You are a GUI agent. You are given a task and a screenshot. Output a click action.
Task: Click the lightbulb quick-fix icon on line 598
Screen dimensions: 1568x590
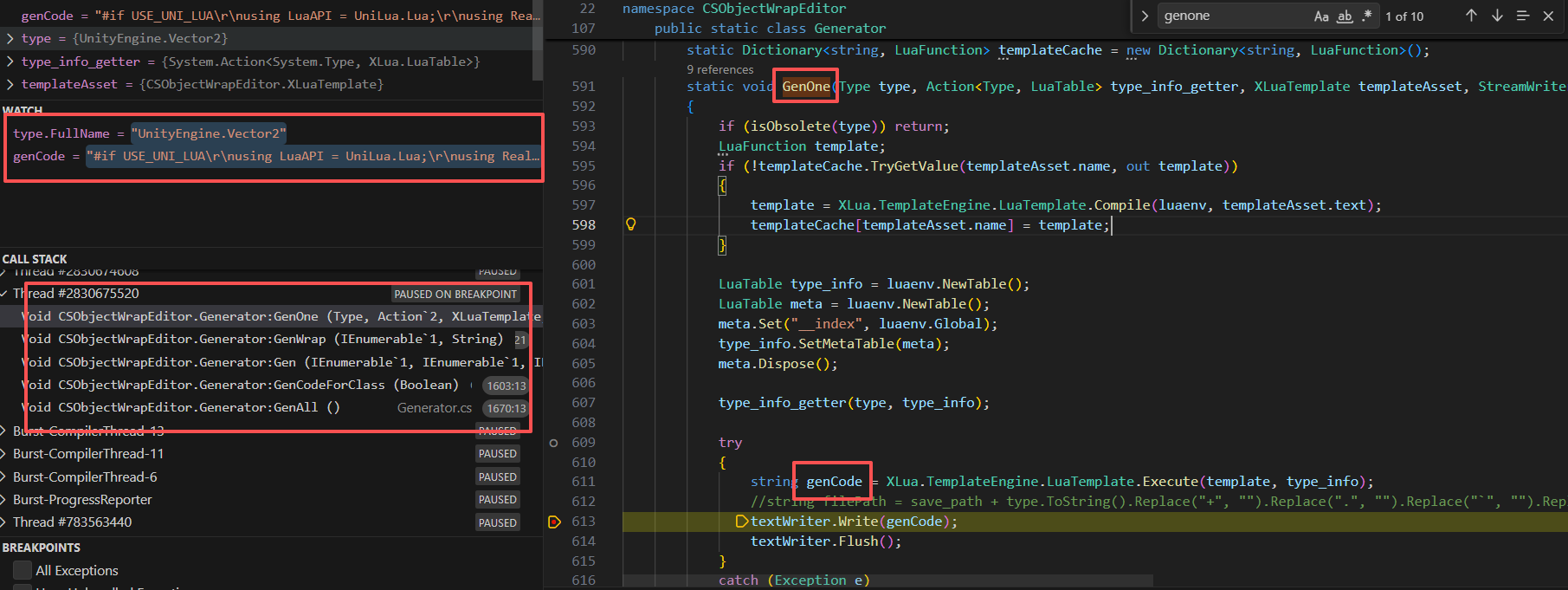[x=631, y=224]
